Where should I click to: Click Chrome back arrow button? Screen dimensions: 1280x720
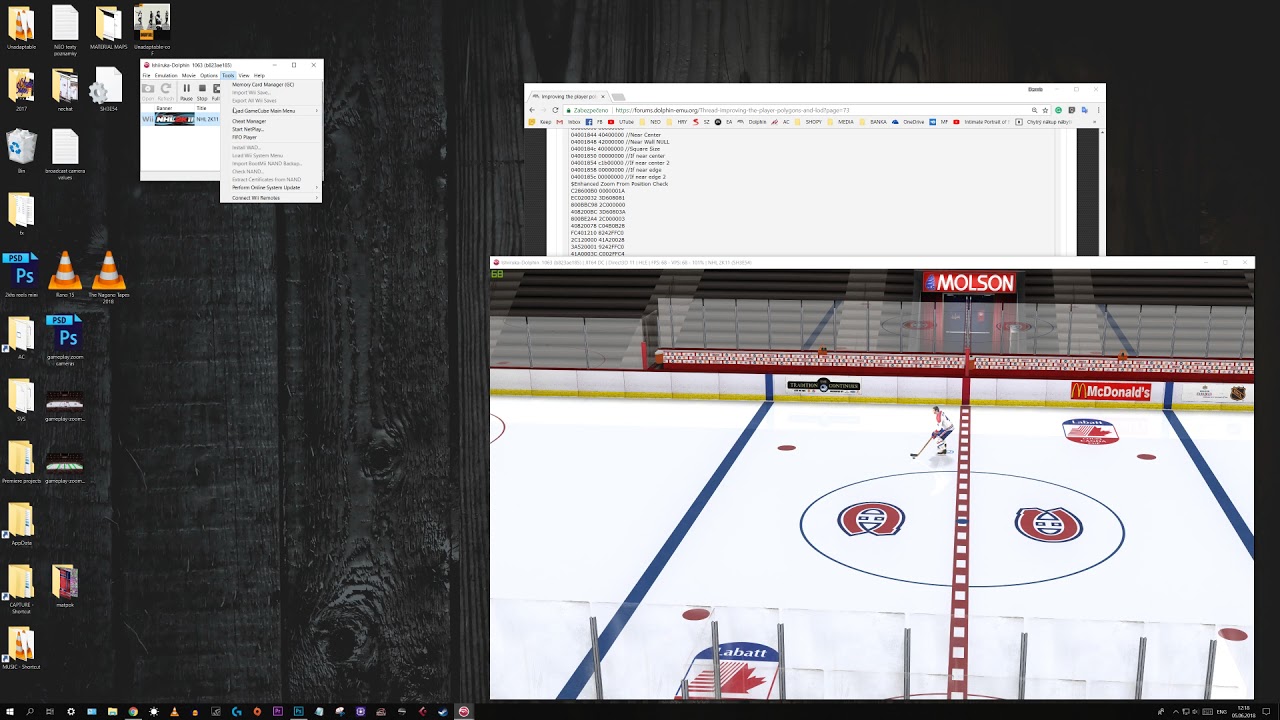[532, 110]
